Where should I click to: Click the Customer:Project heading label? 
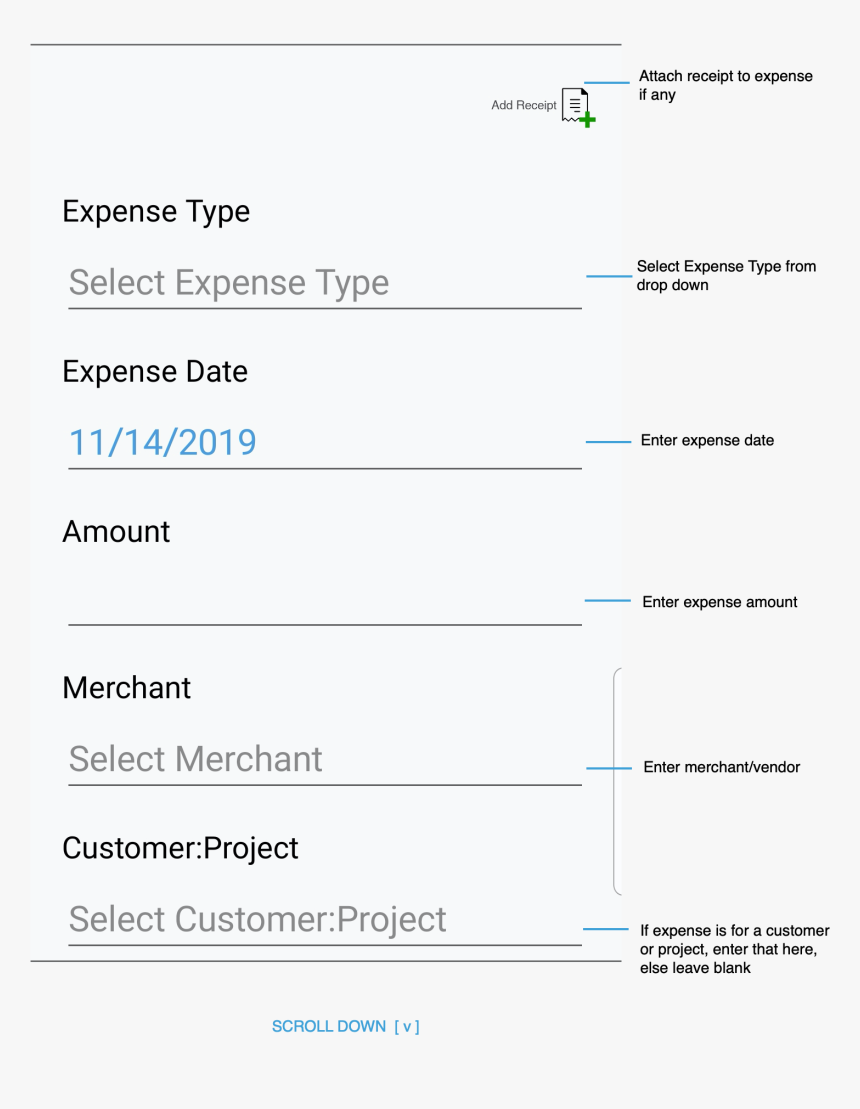click(180, 849)
